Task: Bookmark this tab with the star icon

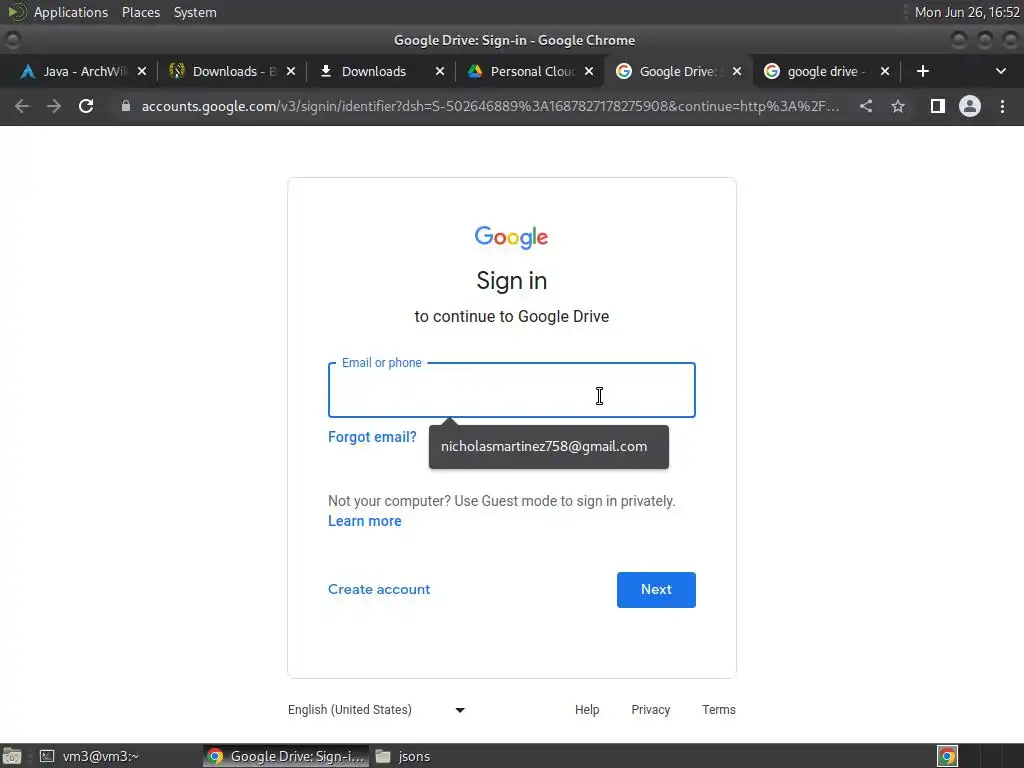Action: (898, 106)
